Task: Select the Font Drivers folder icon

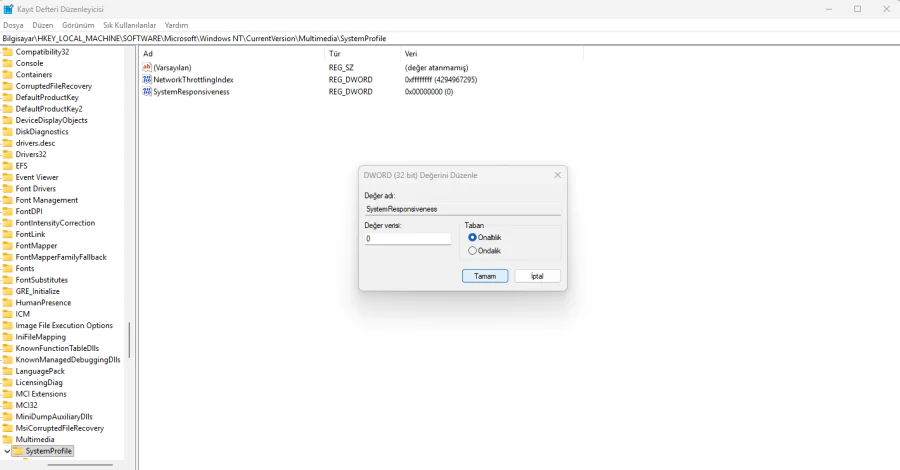Action: (7, 188)
